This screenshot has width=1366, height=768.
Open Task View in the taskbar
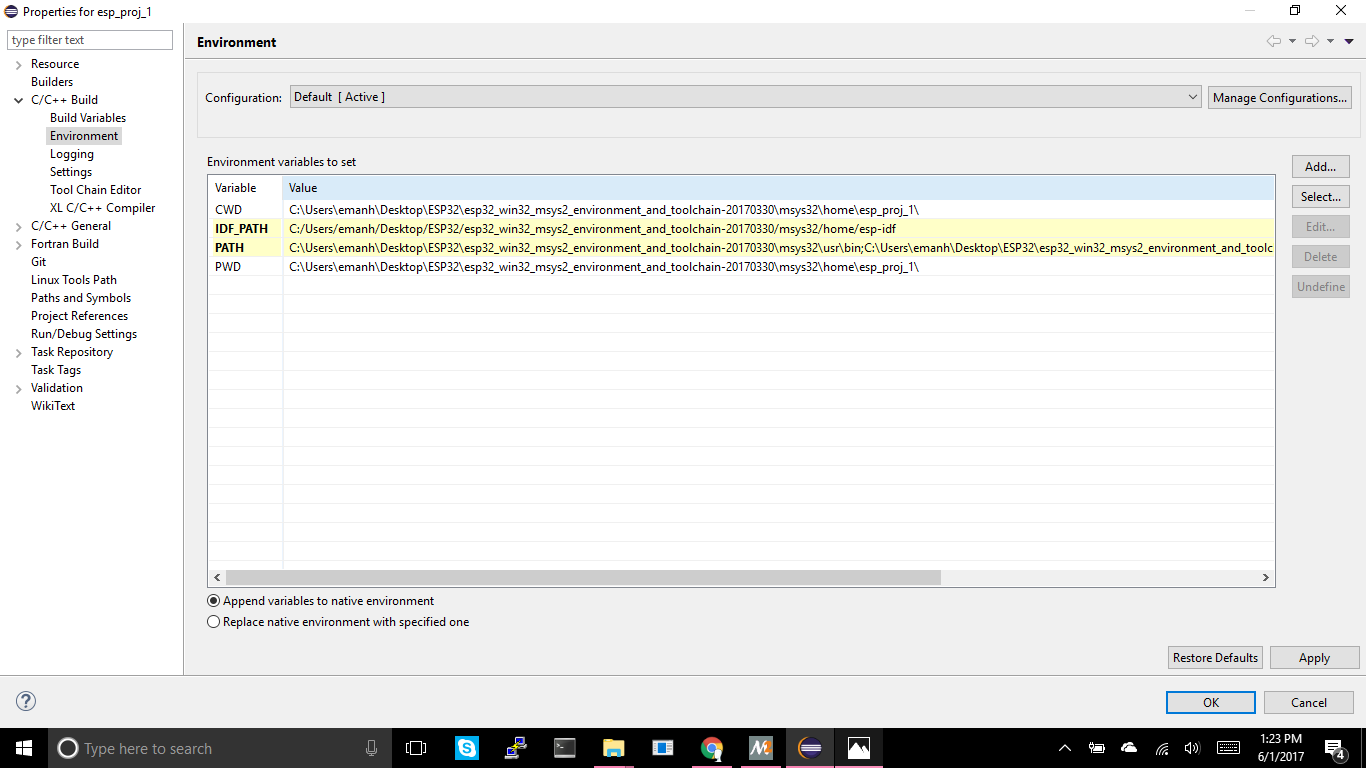(416, 748)
